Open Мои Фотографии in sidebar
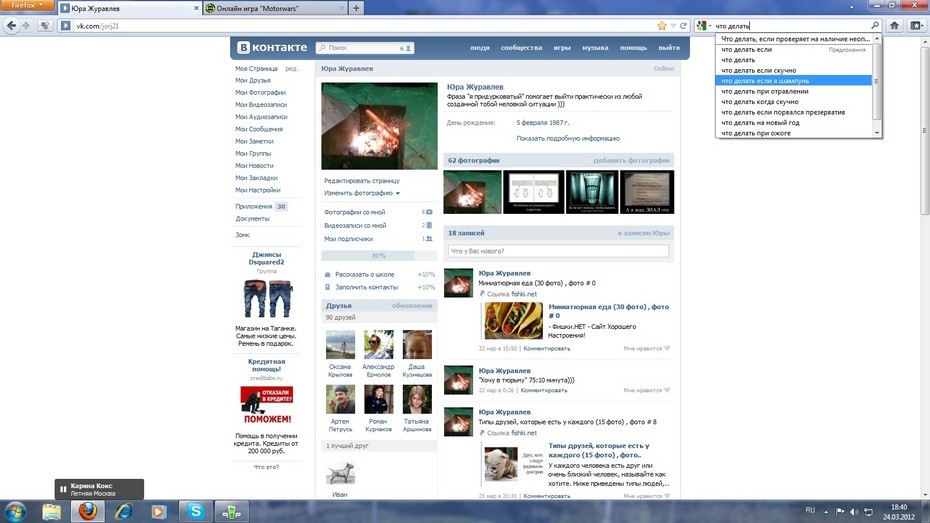930x523 pixels. [x=260, y=93]
